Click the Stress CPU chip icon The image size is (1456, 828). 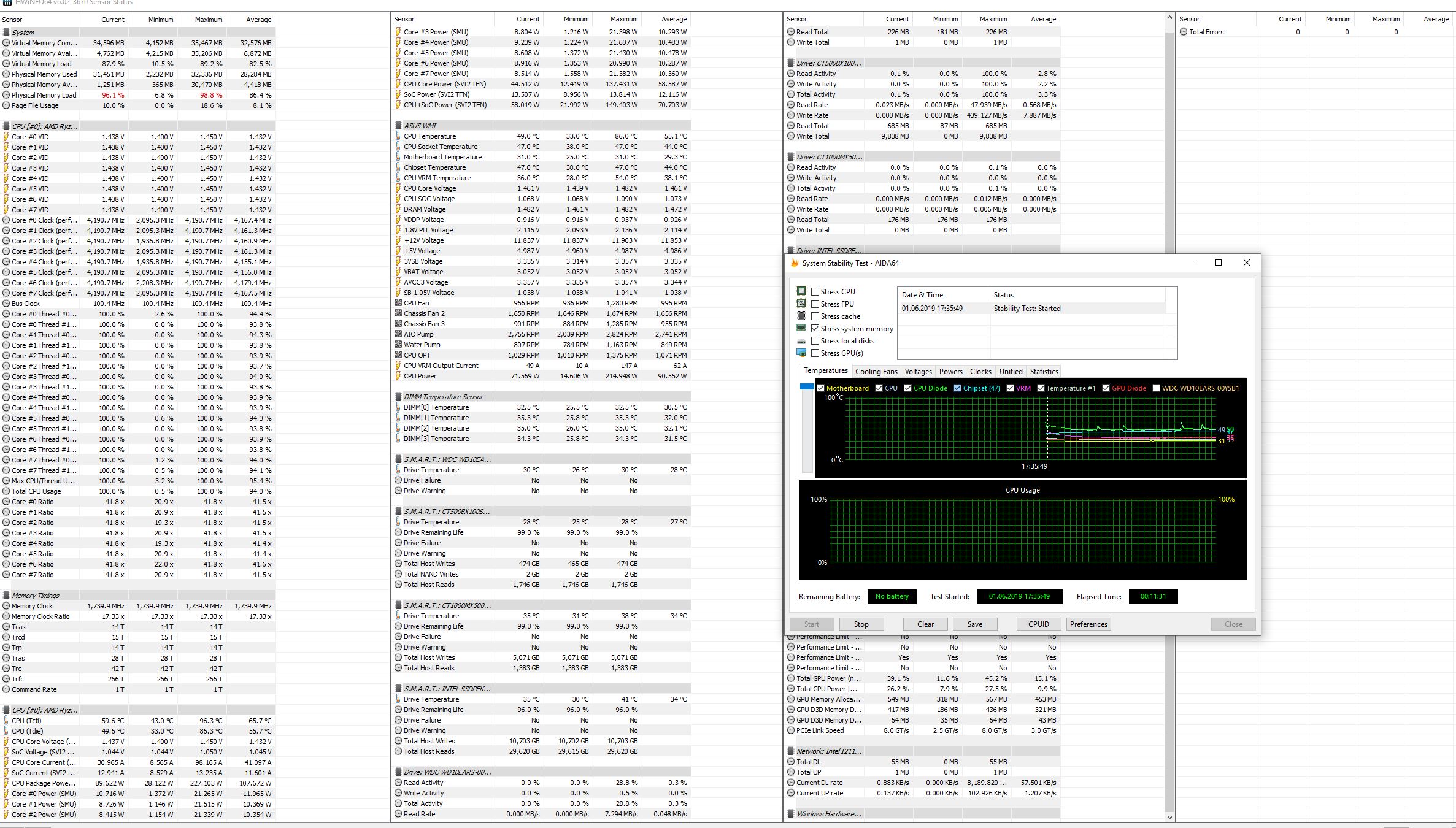pos(801,291)
